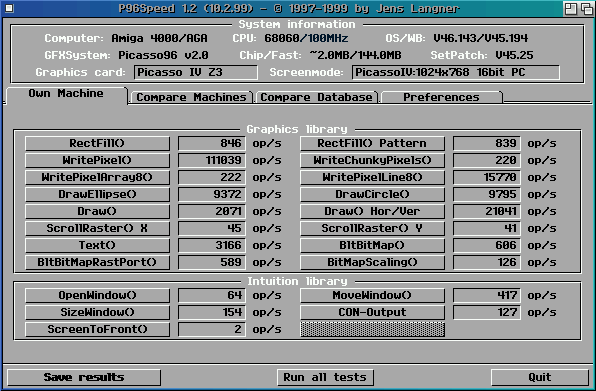Click the window zoom gadget in title bar
Image resolution: width=596 pixels, height=391 pixels.
tap(571, 8)
